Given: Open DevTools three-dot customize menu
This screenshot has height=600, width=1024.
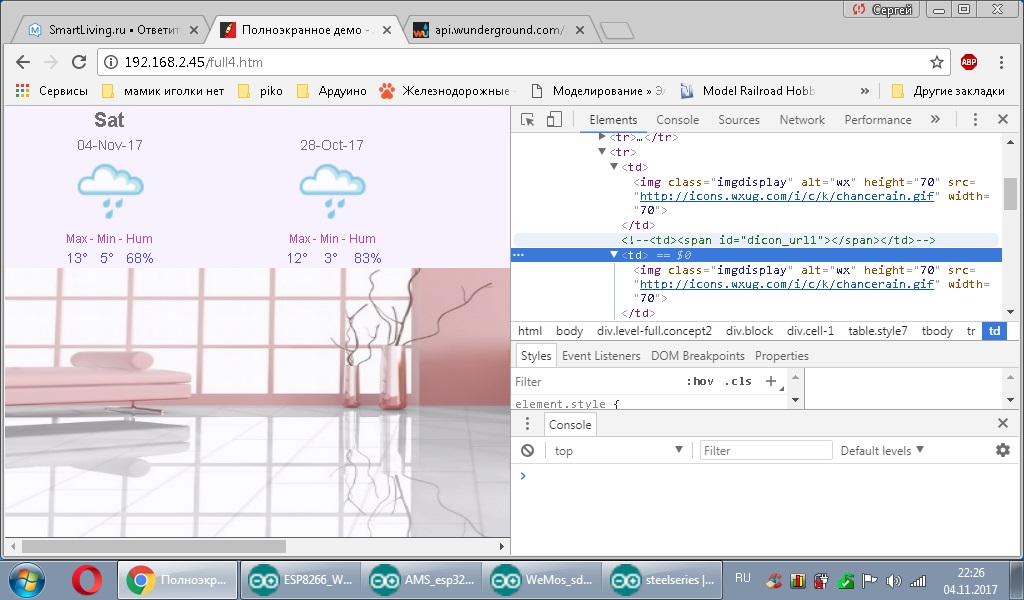Looking at the screenshot, I should (x=976, y=120).
